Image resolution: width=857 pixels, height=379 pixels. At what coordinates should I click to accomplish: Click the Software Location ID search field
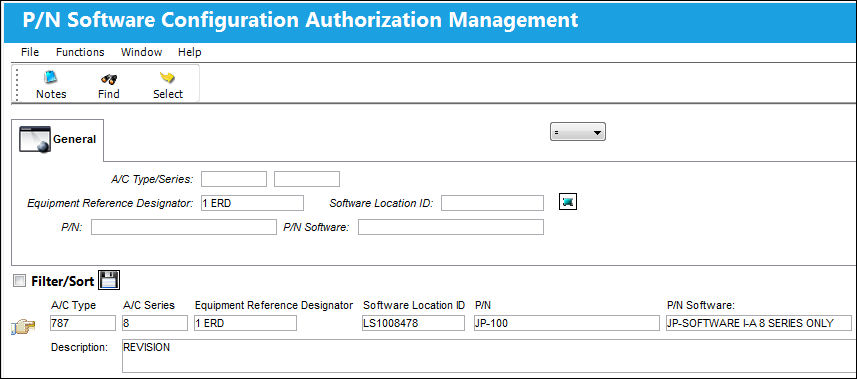pos(492,203)
